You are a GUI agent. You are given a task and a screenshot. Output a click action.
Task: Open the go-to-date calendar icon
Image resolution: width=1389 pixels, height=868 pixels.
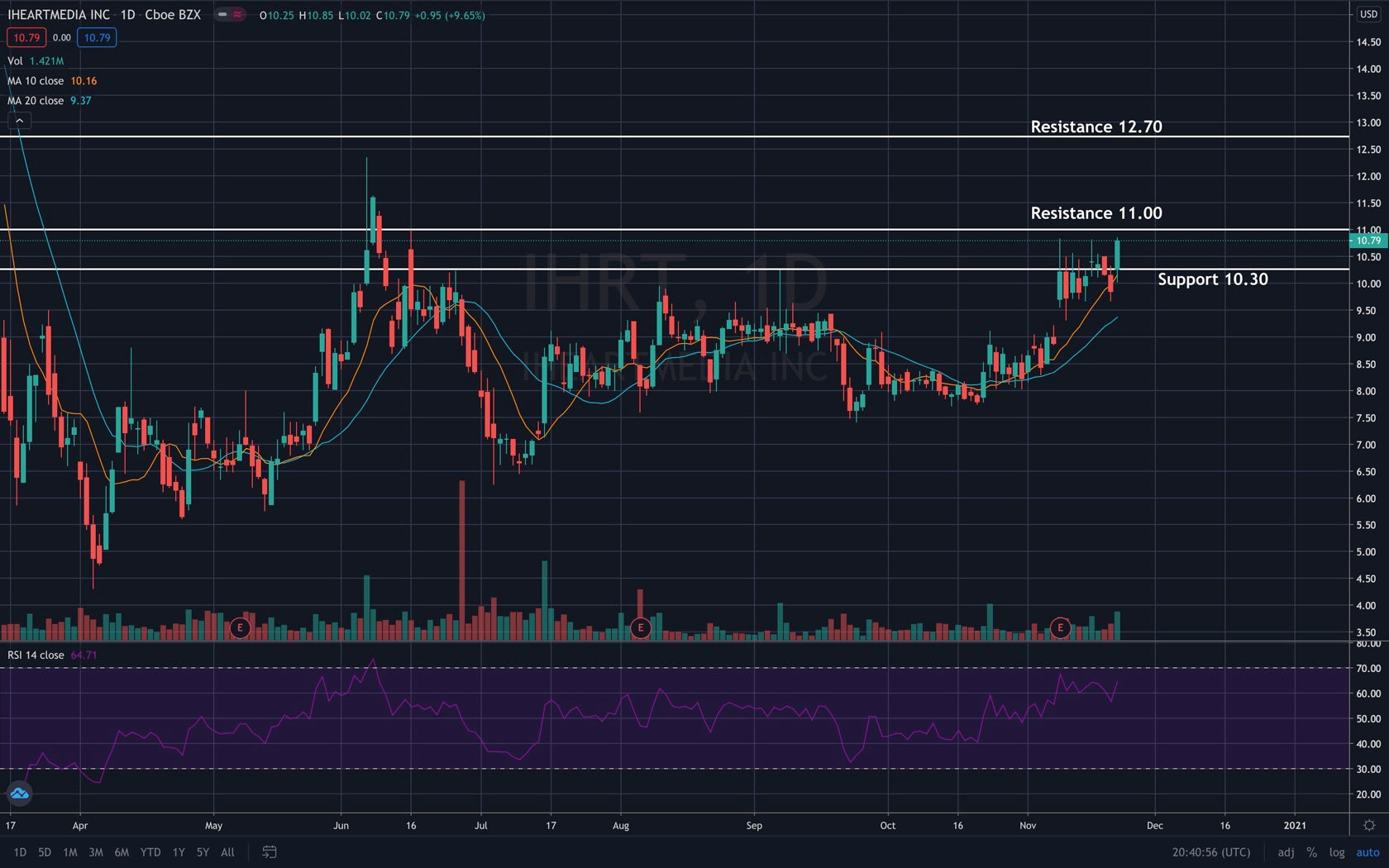pyautogui.click(x=269, y=851)
